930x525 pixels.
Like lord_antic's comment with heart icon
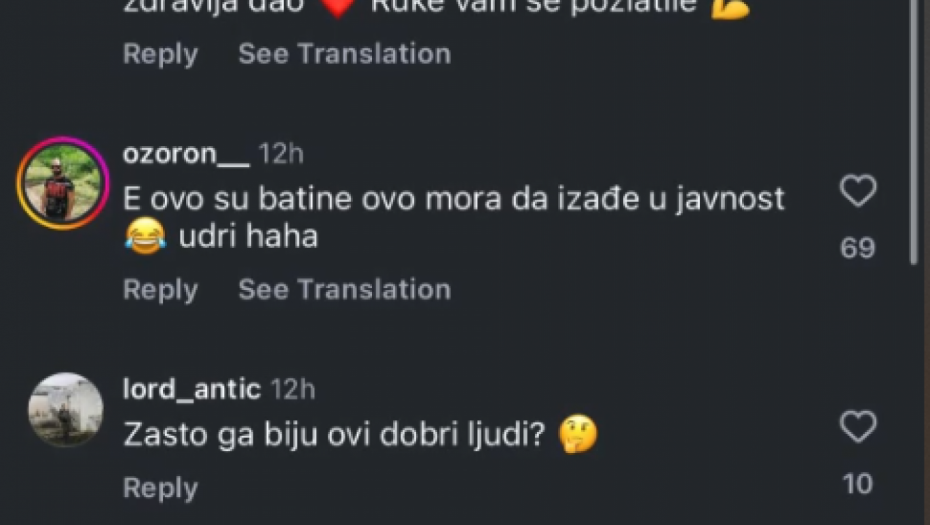point(858,427)
